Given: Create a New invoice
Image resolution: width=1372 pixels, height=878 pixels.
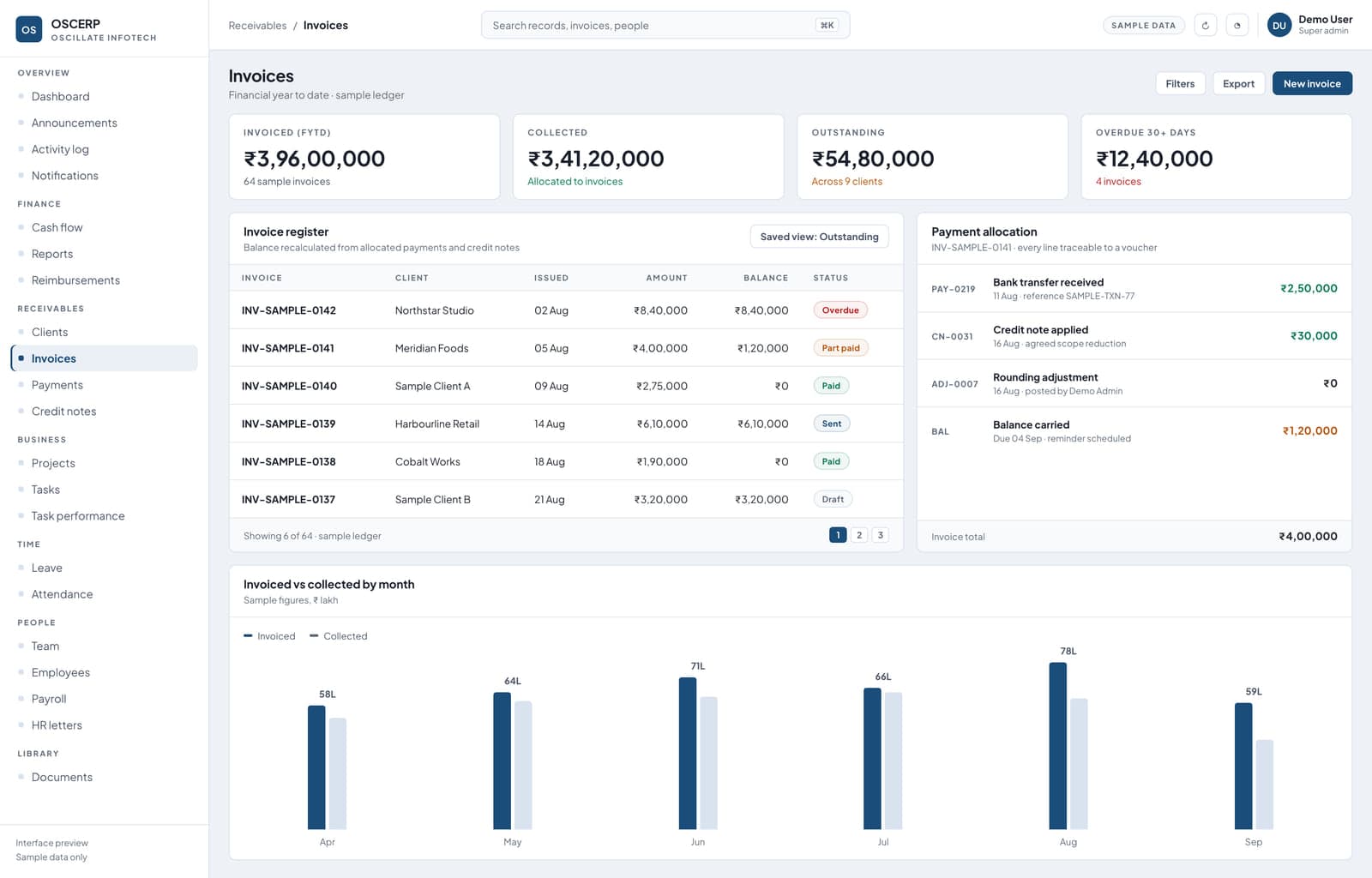Looking at the screenshot, I should [1312, 83].
